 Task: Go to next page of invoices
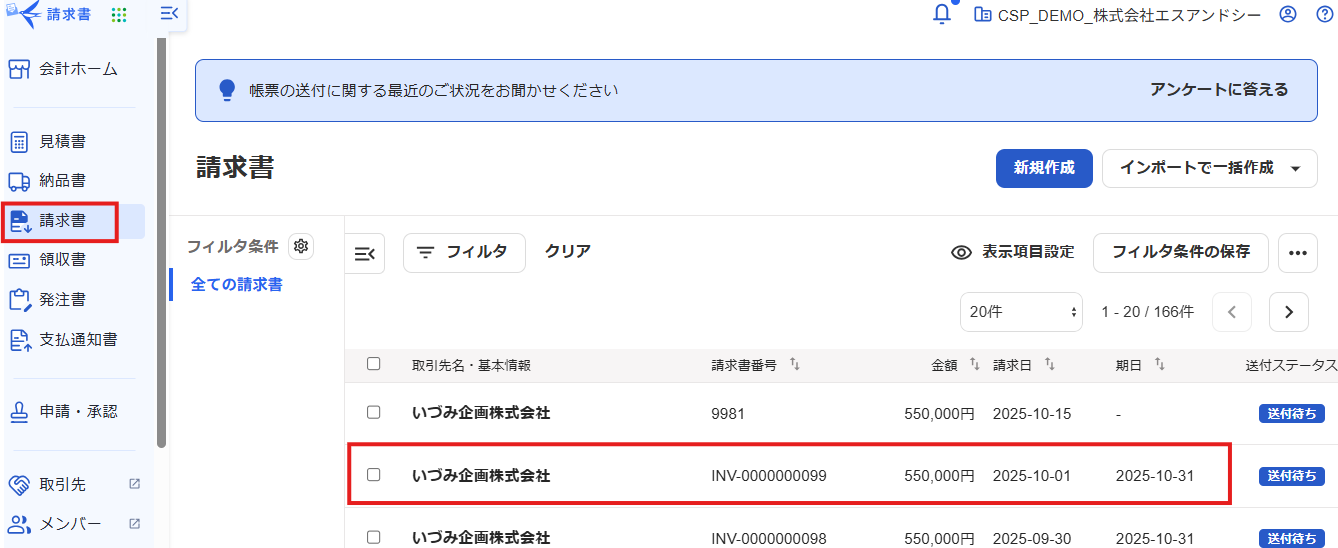[1288, 312]
